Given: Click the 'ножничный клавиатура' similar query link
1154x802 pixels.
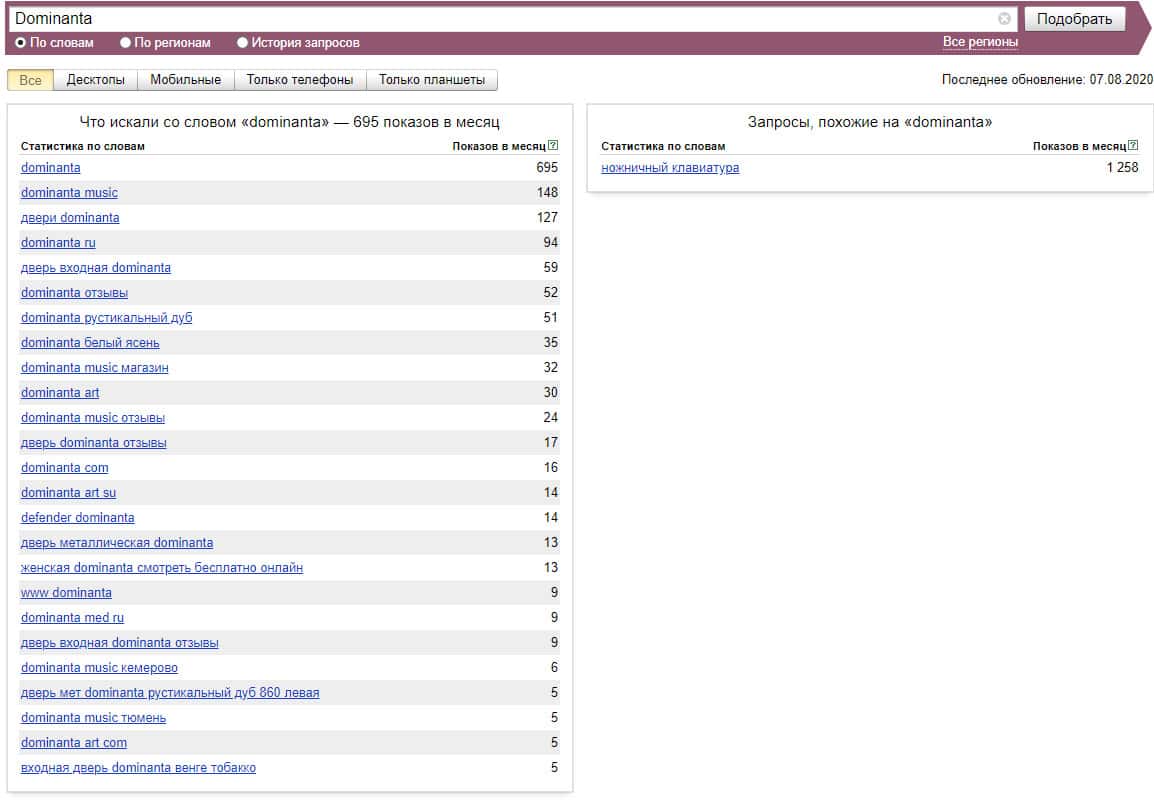Looking at the screenshot, I should pos(670,168).
